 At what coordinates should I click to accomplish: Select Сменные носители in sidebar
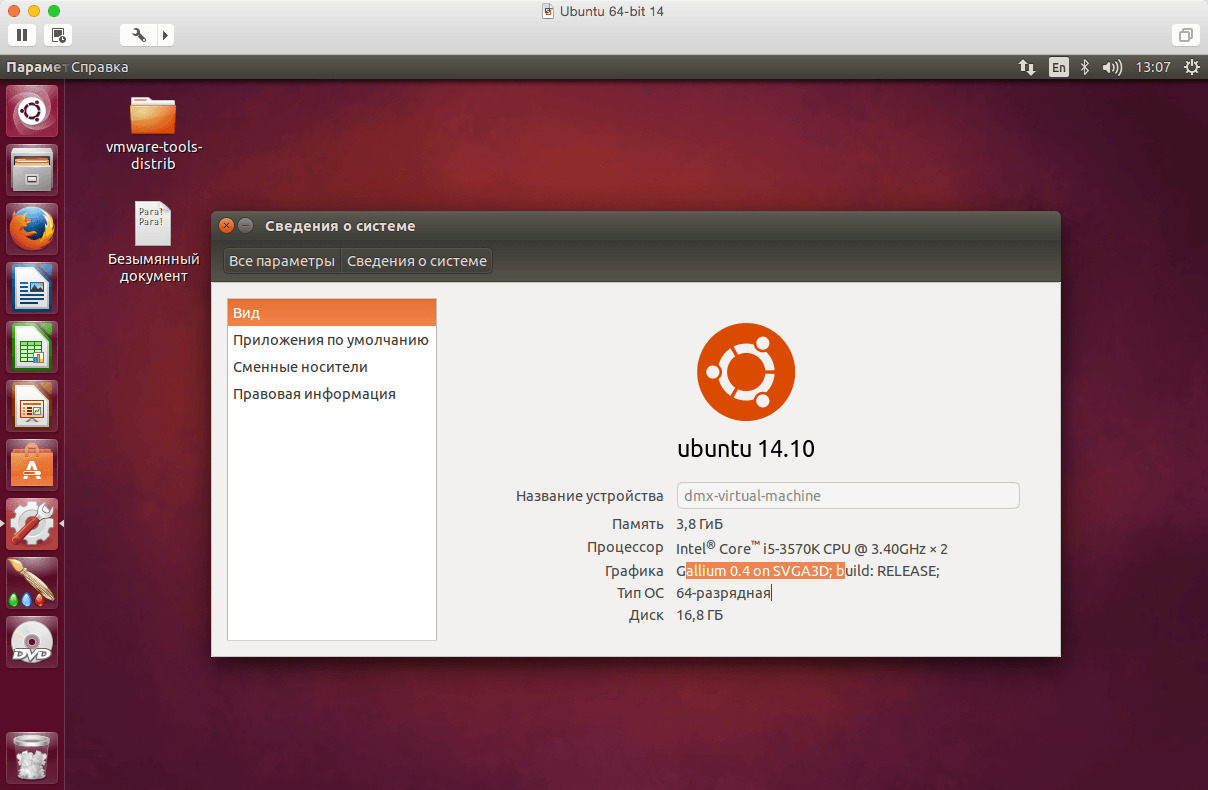[x=332, y=366]
